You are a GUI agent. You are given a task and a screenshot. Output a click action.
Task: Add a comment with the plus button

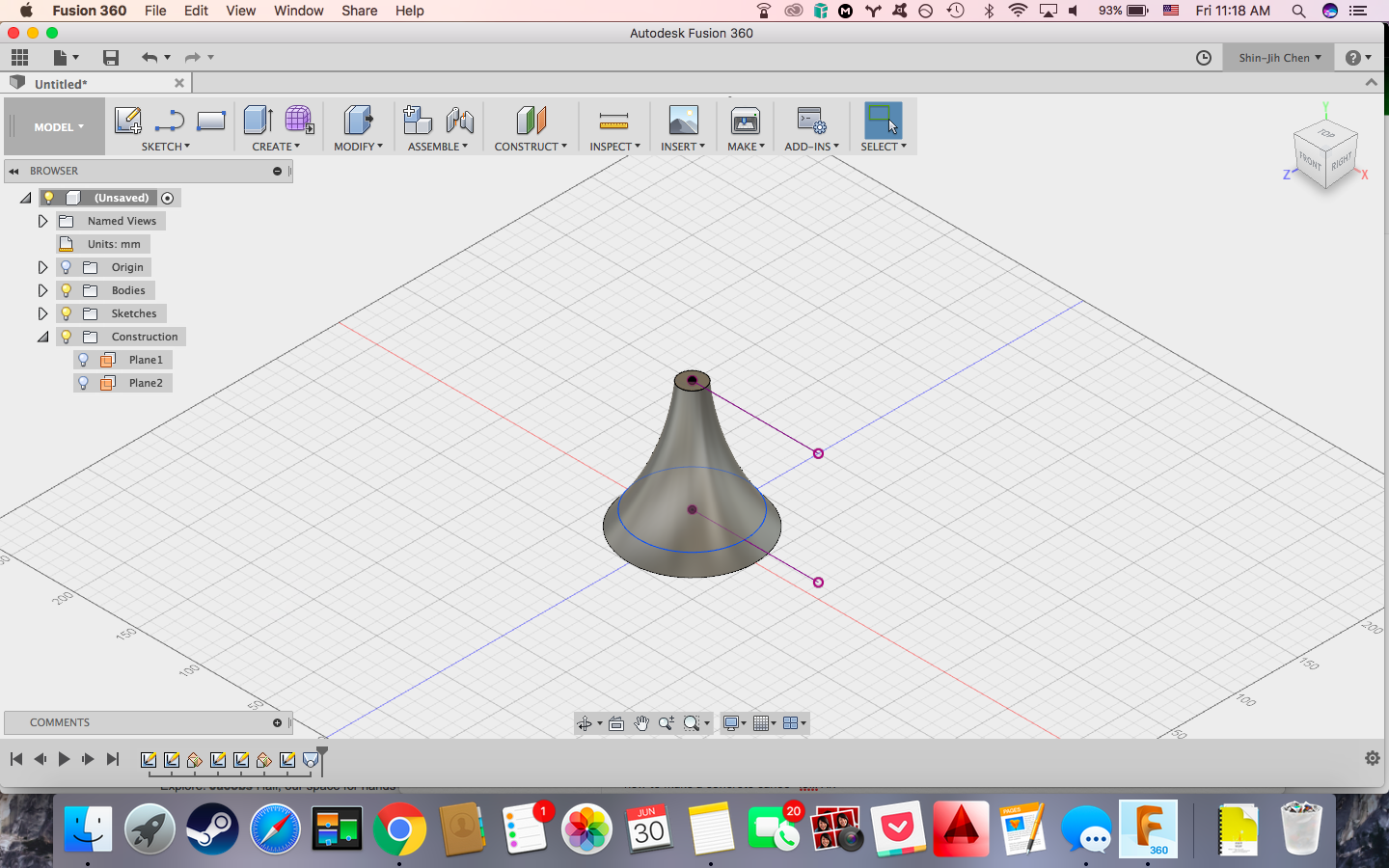point(278,722)
